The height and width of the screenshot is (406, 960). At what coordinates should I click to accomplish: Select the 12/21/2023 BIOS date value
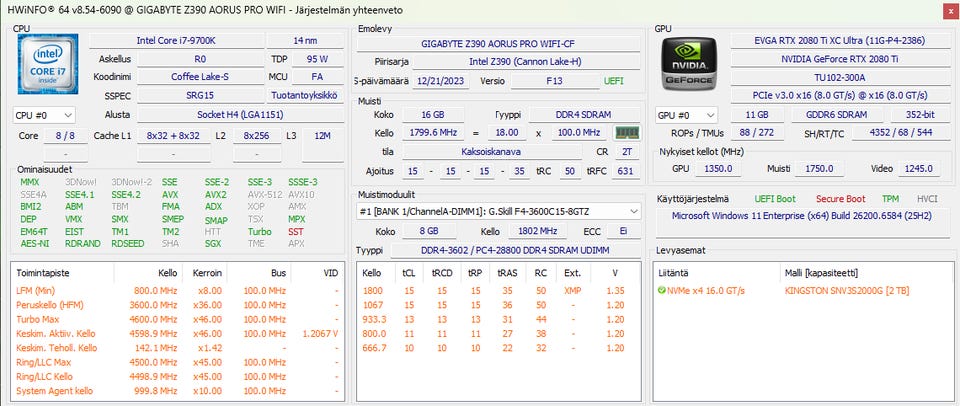(441, 81)
